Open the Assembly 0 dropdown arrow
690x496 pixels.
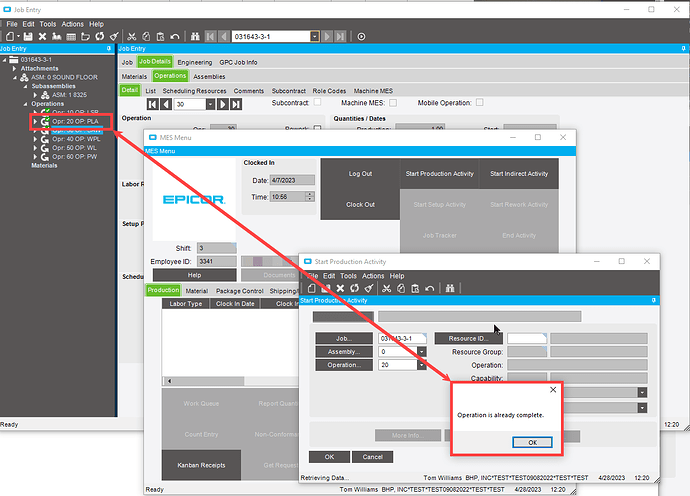tap(422, 352)
